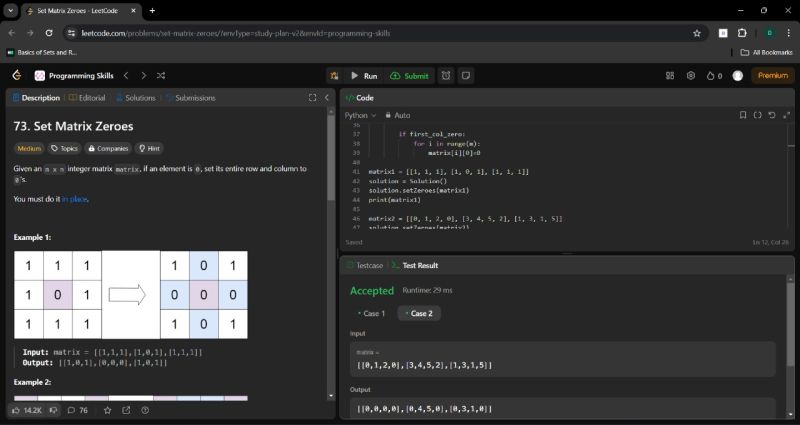Open a new browser tab
The height and width of the screenshot is (425, 800).
[152, 11]
